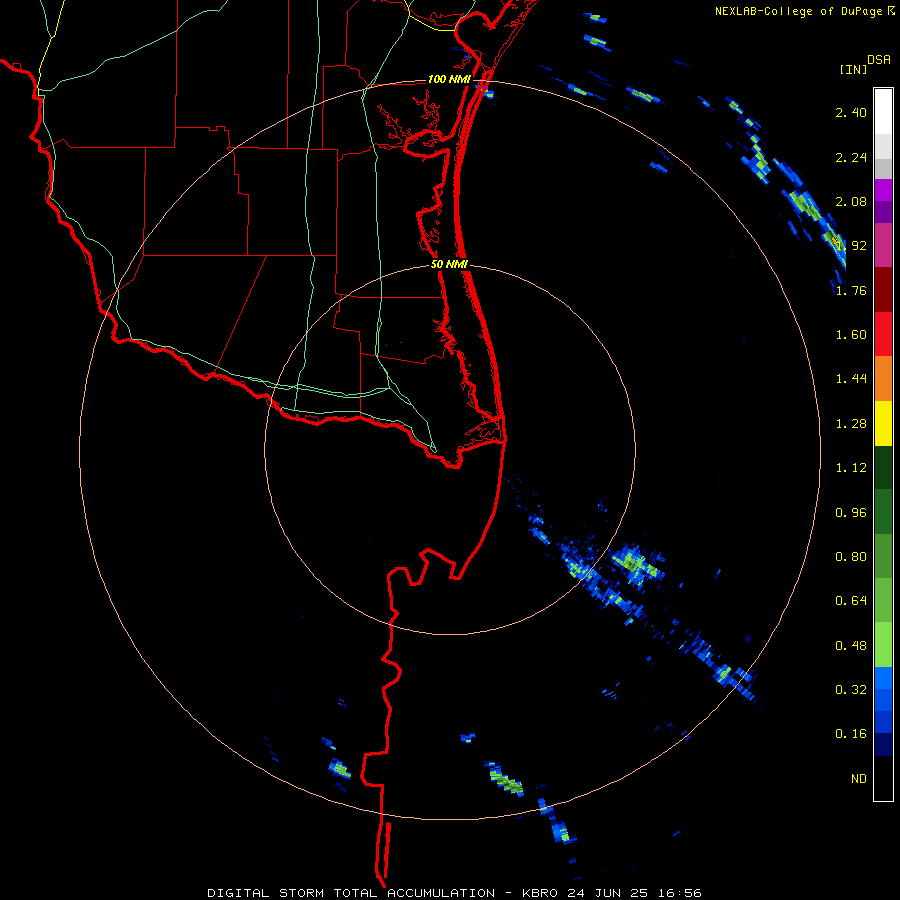The height and width of the screenshot is (900, 900).
Task: Select the 1.44 legend value
Action: (851, 379)
